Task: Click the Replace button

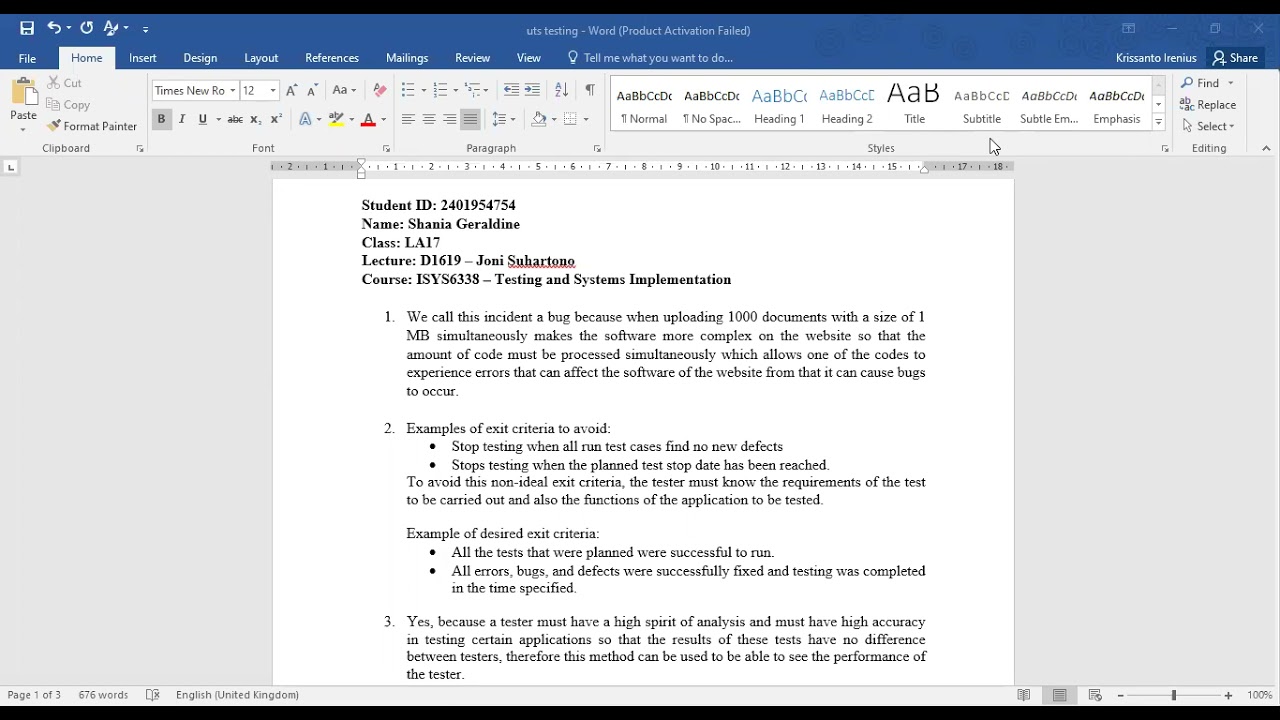Action: pyautogui.click(x=1208, y=105)
